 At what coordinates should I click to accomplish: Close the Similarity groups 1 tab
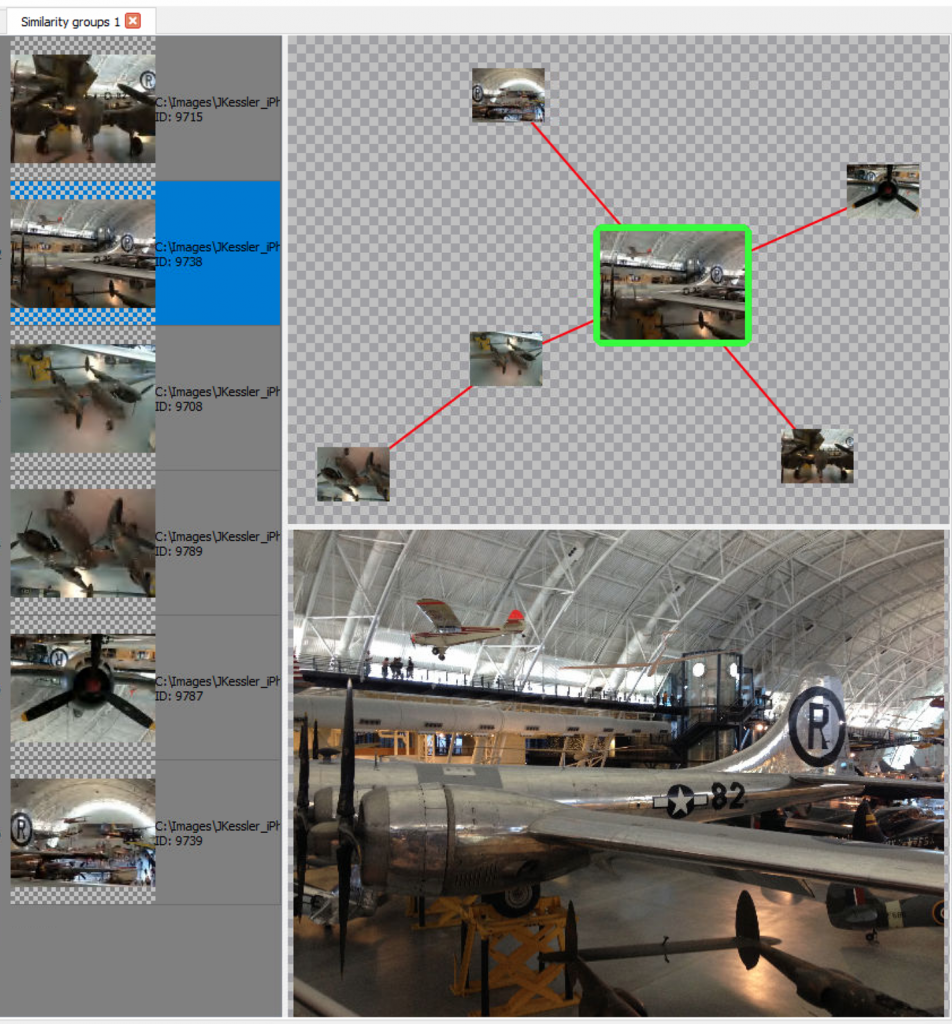click(133, 21)
